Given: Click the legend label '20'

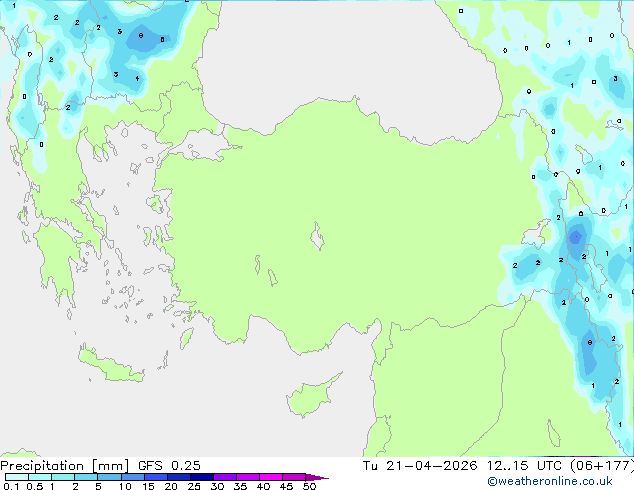Looking at the screenshot, I should pos(171,486).
